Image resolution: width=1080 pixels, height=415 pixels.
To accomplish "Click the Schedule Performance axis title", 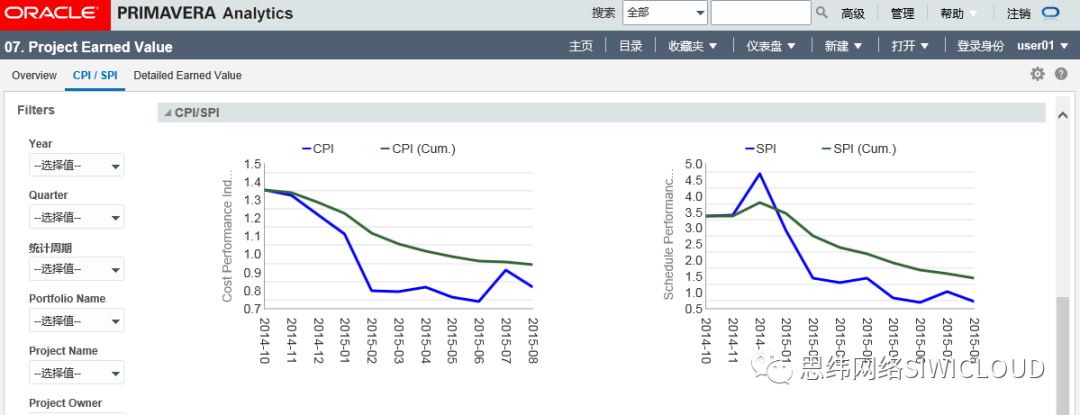I will pyautogui.click(x=668, y=234).
